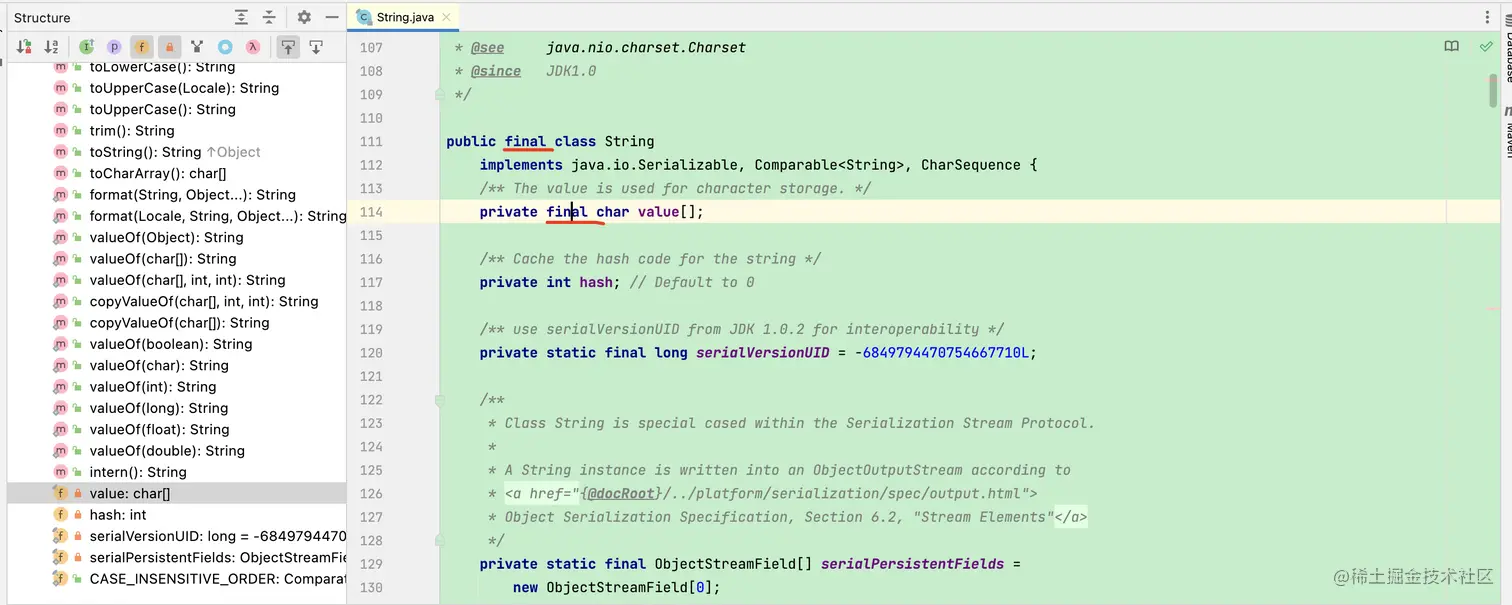Toggle Show Properties purple p icon
This screenshot has height=605, width=1512.
tap(114, 46)
